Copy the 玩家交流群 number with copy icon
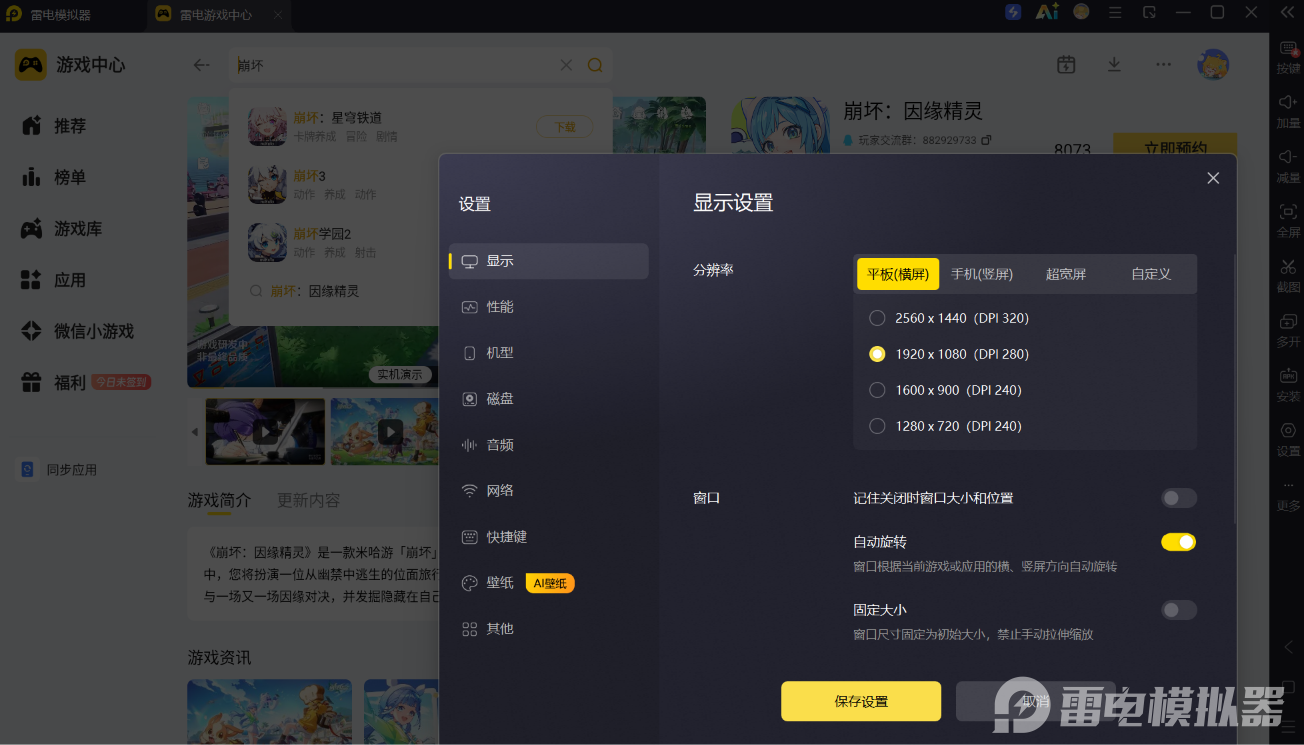The width and height of the screenshot is (1304, 745). pos(986,140)
